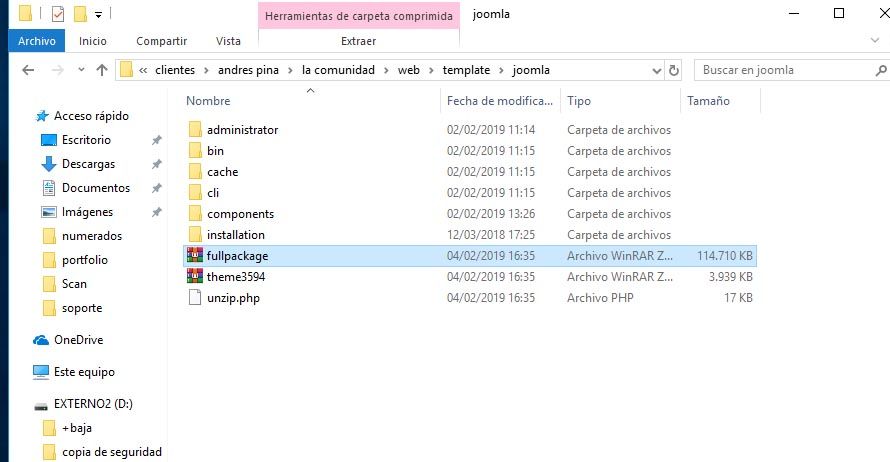Select the 114.710 KB size cell

click(724, 255)
